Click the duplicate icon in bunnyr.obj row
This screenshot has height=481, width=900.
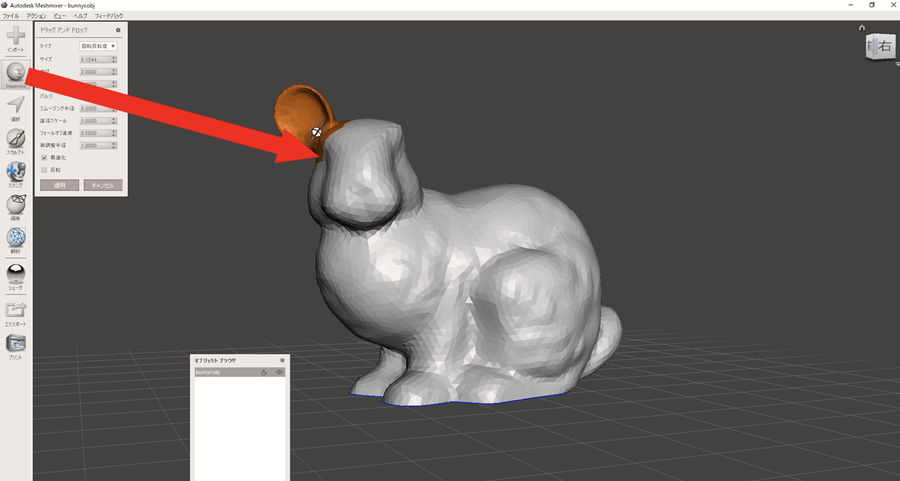[264, 373]
